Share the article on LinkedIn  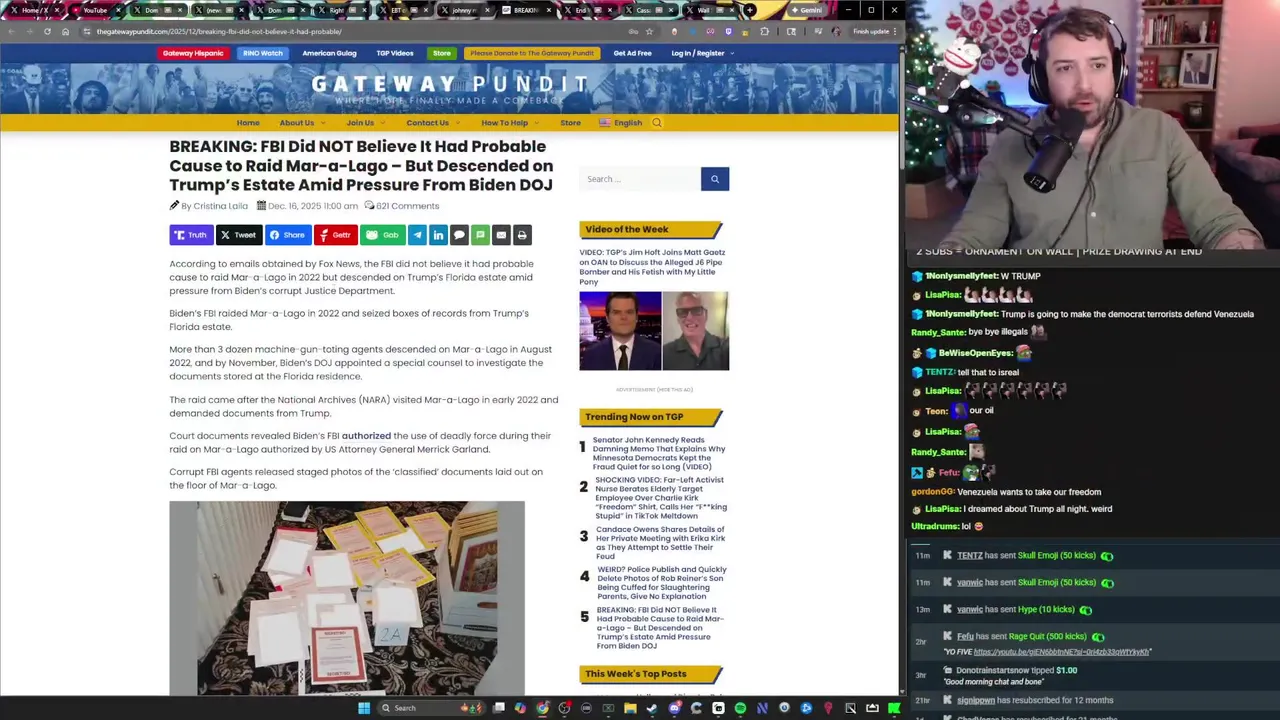point(438,235)
